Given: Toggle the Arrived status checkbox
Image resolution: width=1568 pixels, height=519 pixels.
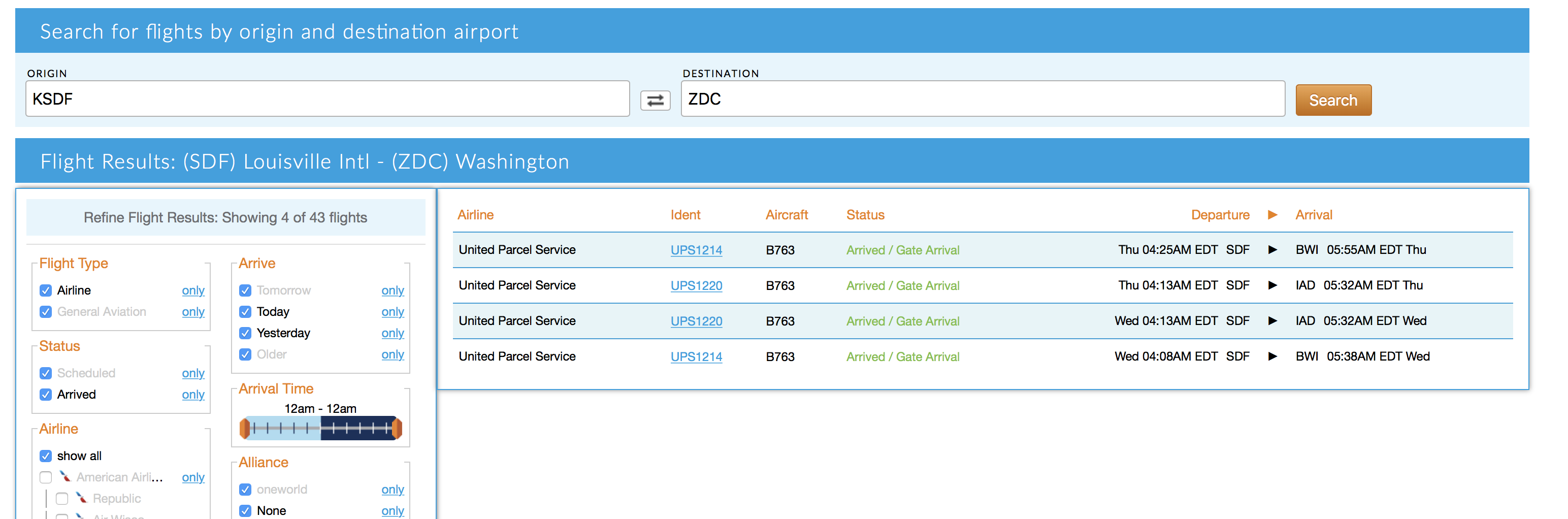Looking at the screenshot, I should (46, 394).
